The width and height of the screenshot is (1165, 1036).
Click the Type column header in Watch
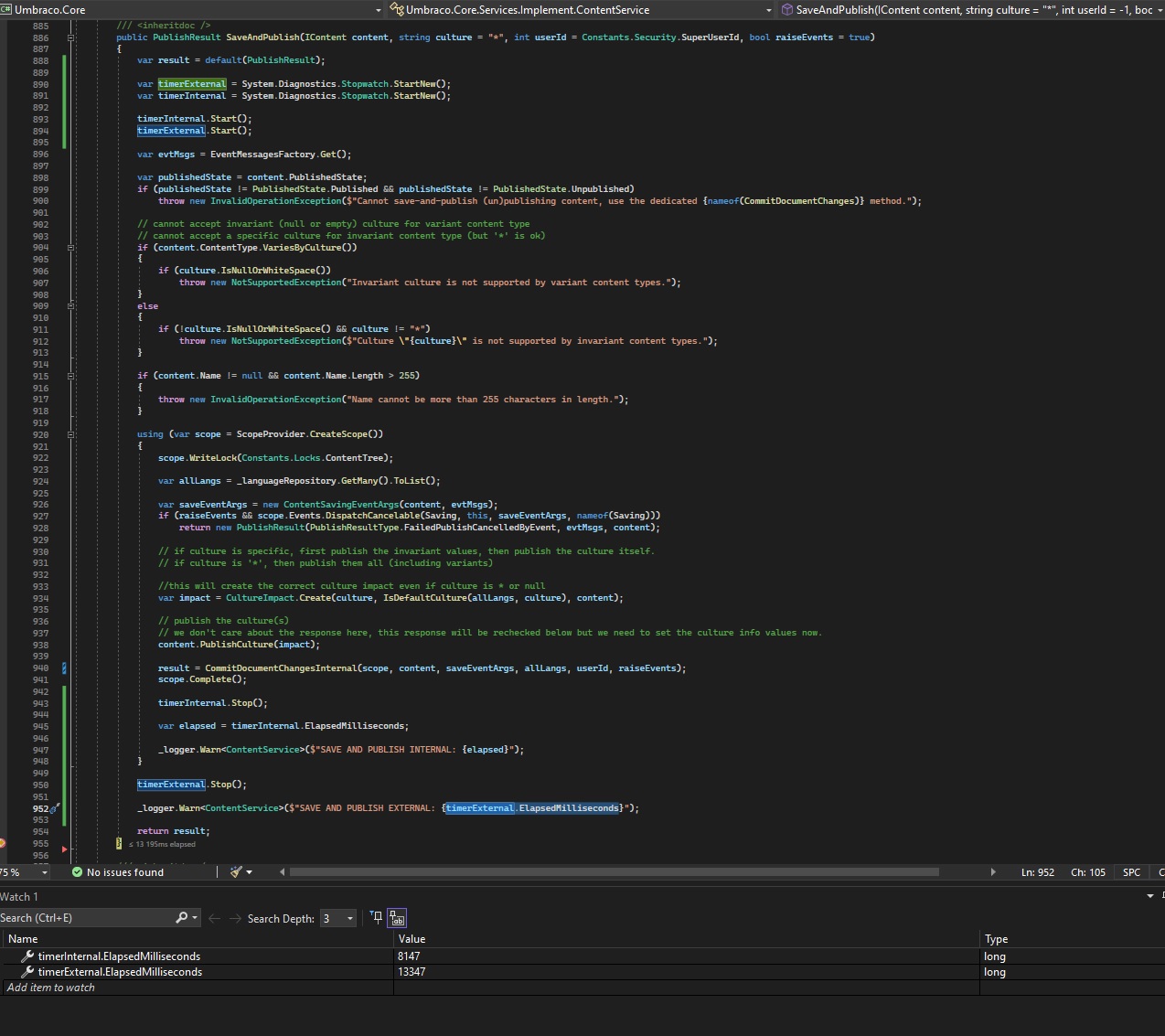click(1072, 939)
